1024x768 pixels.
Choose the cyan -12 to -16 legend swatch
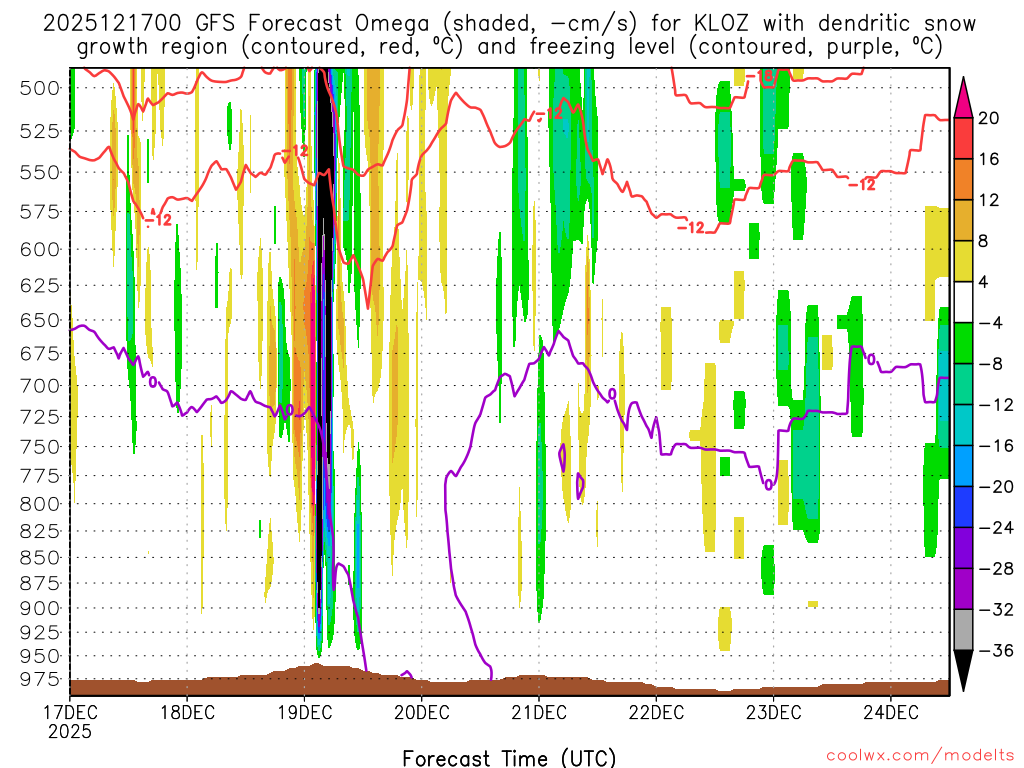pyautogui.click(x=963, y=425)
